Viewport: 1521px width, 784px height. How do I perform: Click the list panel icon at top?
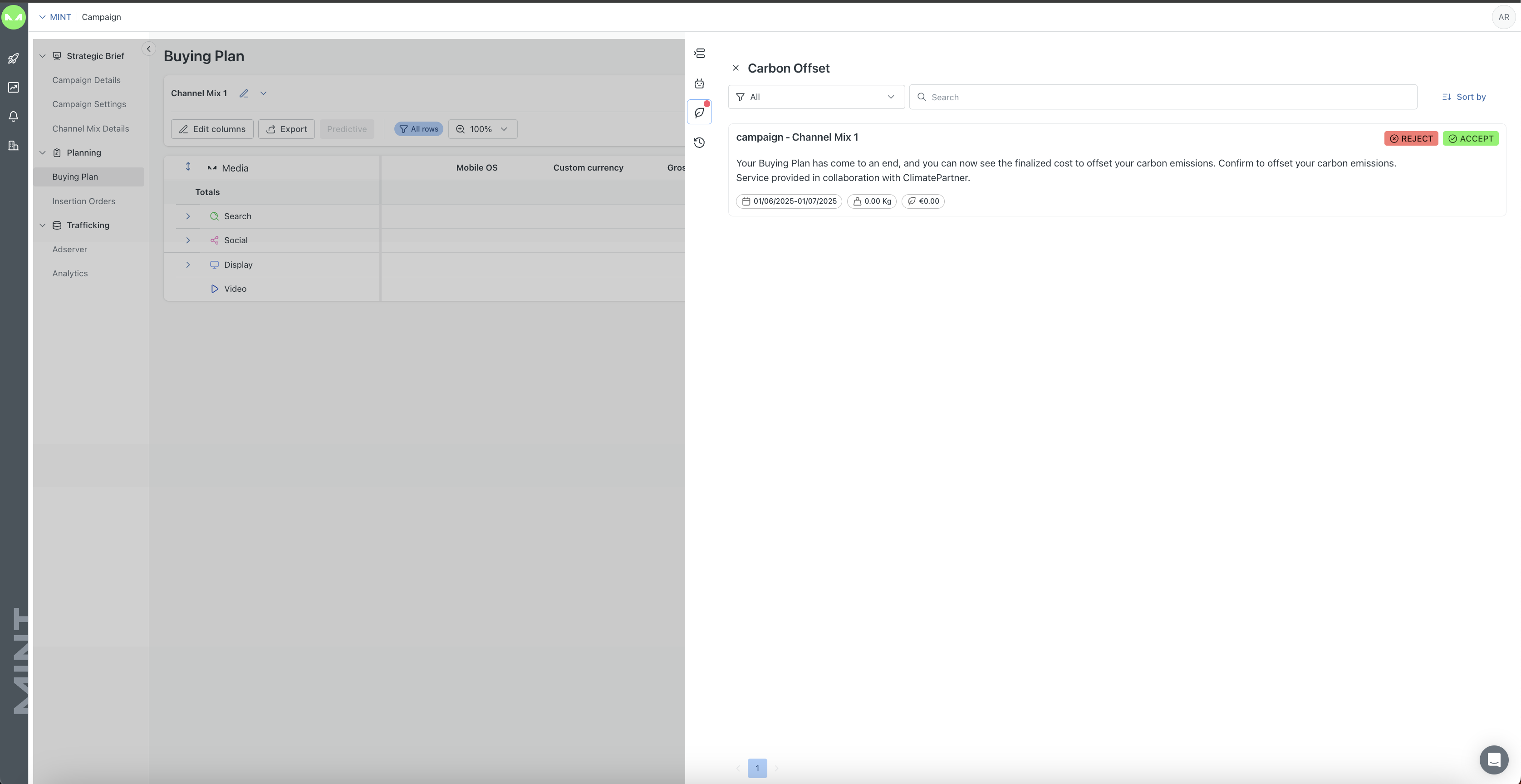pos(699,54)
